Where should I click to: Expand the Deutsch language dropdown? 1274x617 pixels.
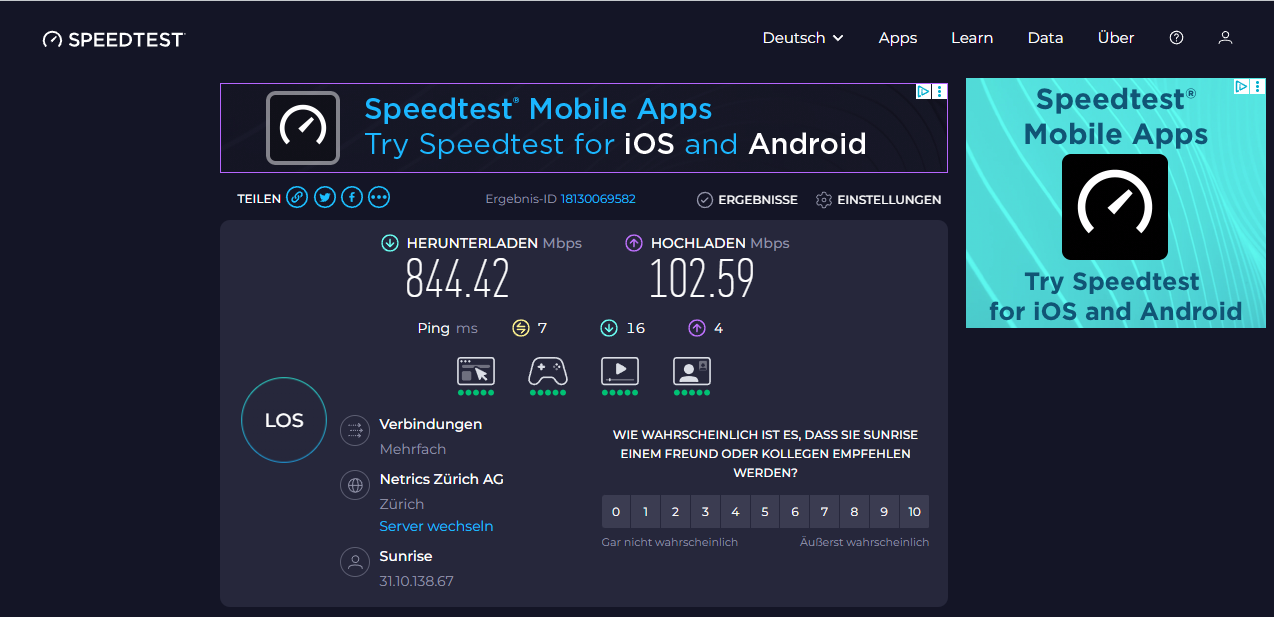click(803, 38)
